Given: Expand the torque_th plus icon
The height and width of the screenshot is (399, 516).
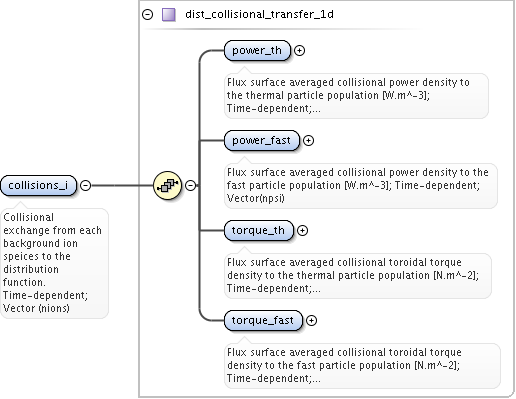Looking at the screenshot, I should coord(302,230).
